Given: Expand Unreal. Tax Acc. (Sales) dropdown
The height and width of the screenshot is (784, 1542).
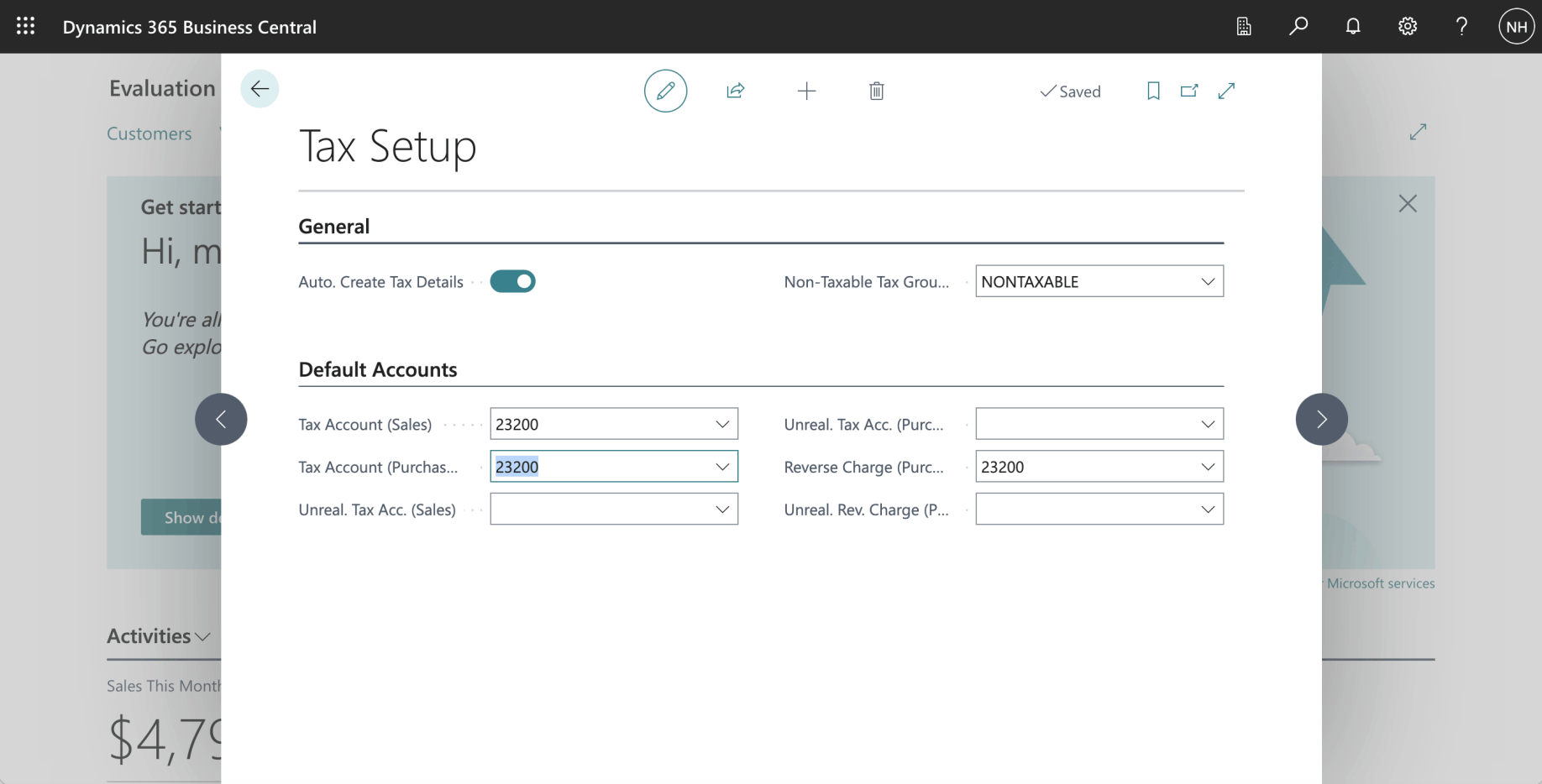Looking at the screenshot, I should (721, 510).
